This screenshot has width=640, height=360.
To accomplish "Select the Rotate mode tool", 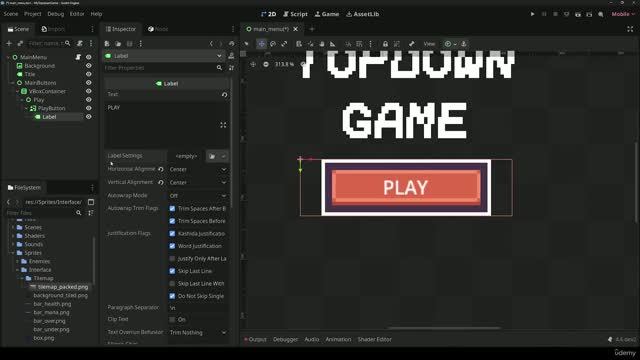I will 273,44.
